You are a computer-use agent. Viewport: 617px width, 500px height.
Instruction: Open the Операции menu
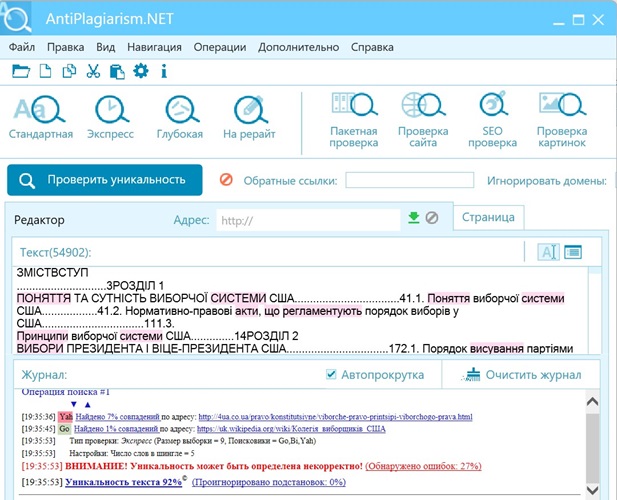tap(220, 47)
